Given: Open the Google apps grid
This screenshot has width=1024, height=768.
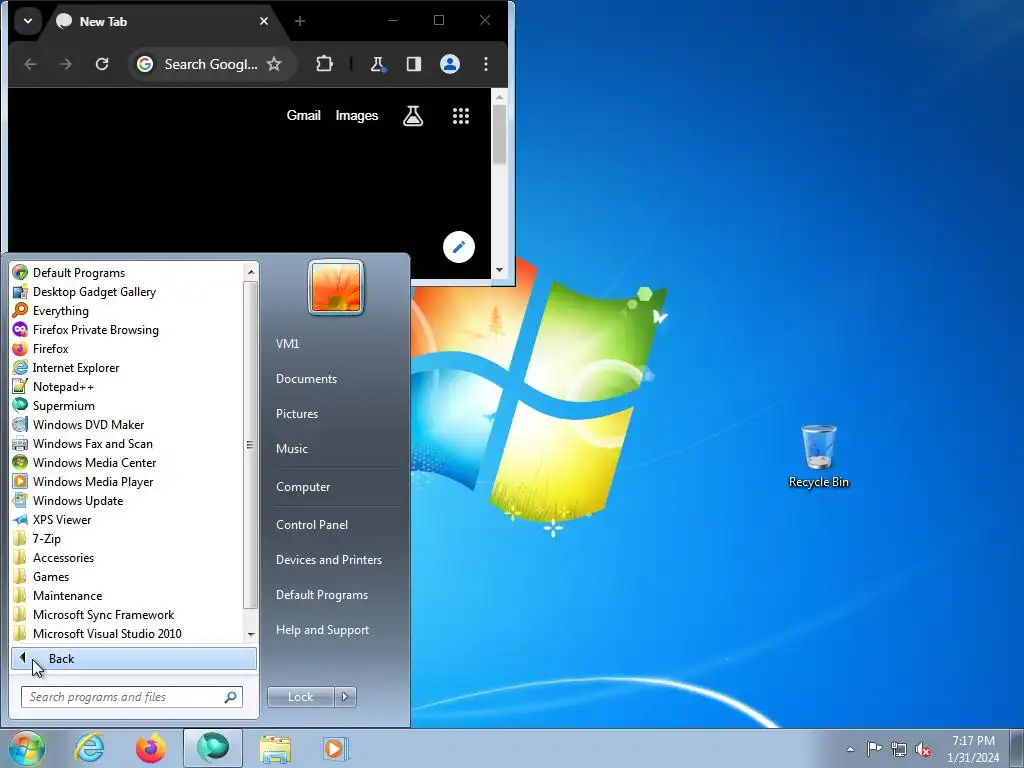Looking at the screenshot, I should (461, 116).
